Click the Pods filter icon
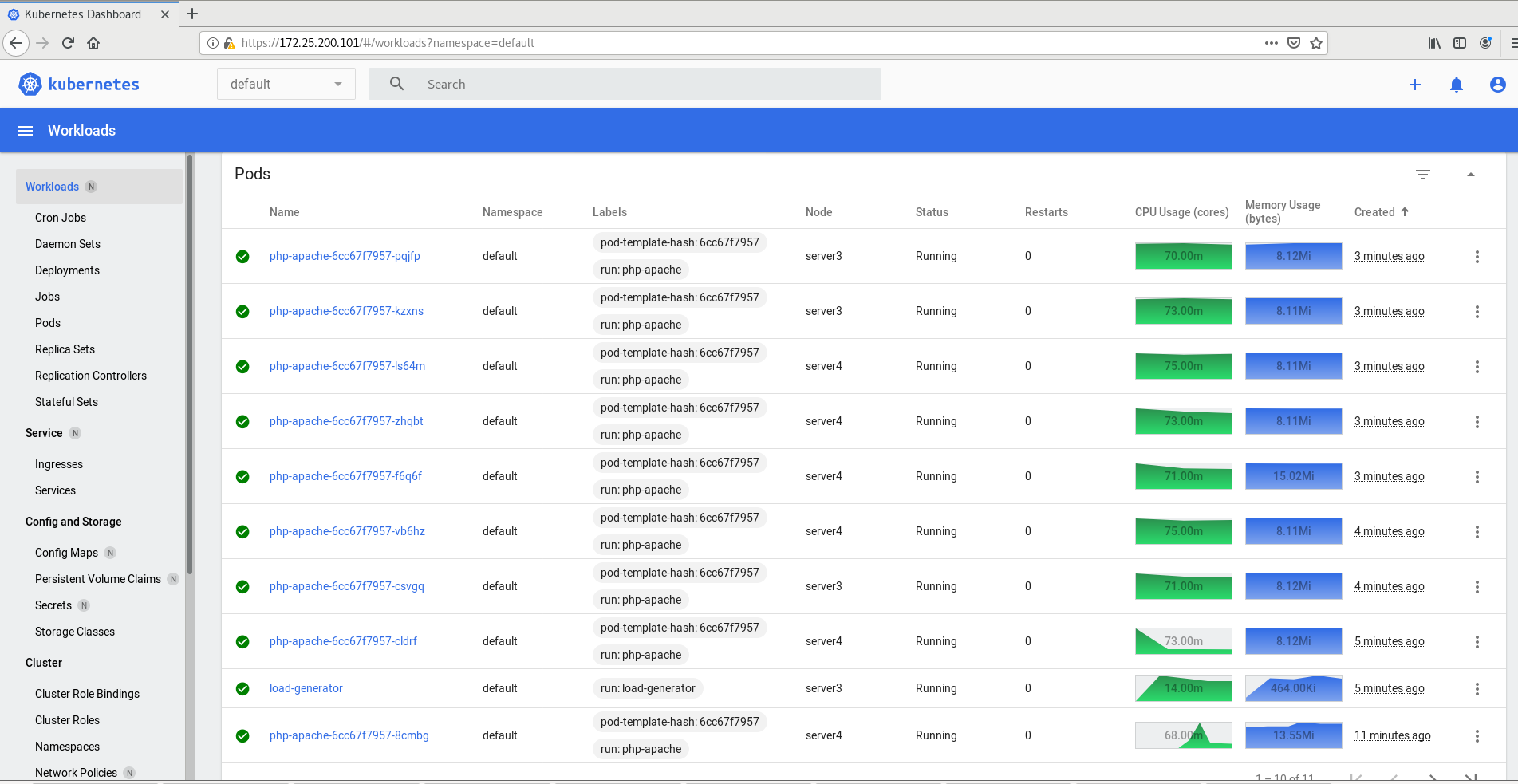 tap(1423, 174)
